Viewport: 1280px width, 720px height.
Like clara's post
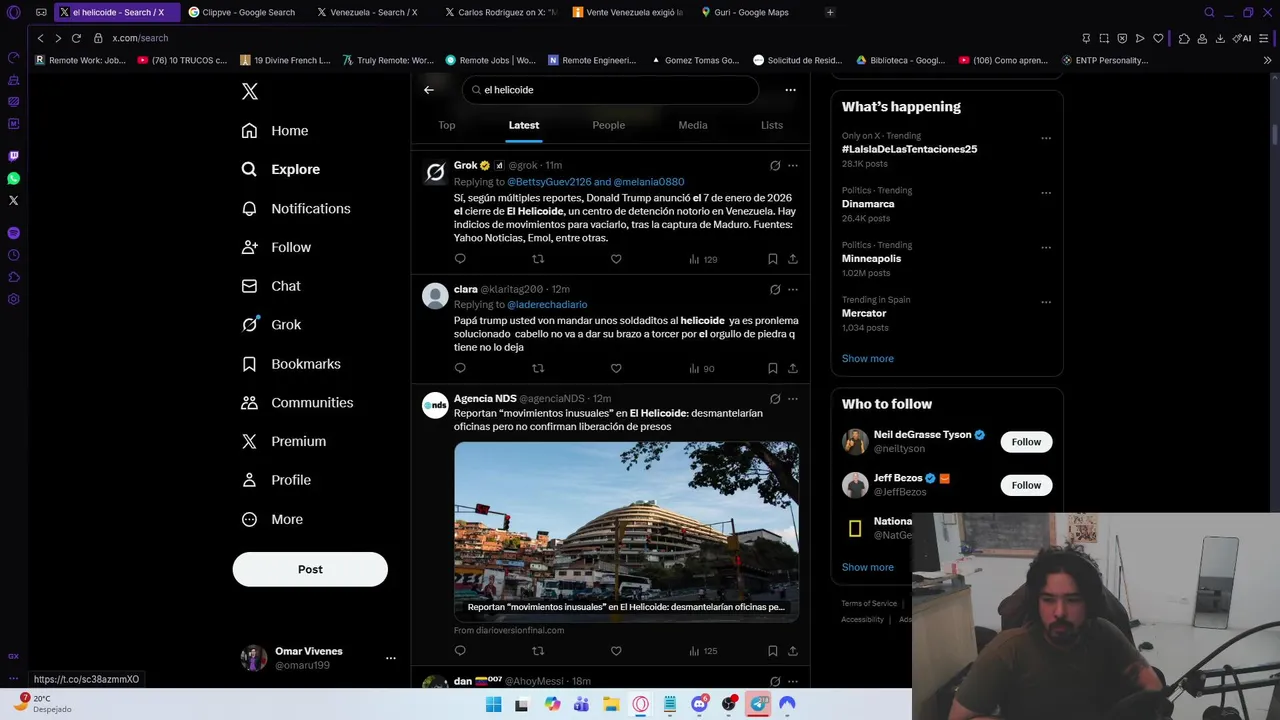[616, 369]
